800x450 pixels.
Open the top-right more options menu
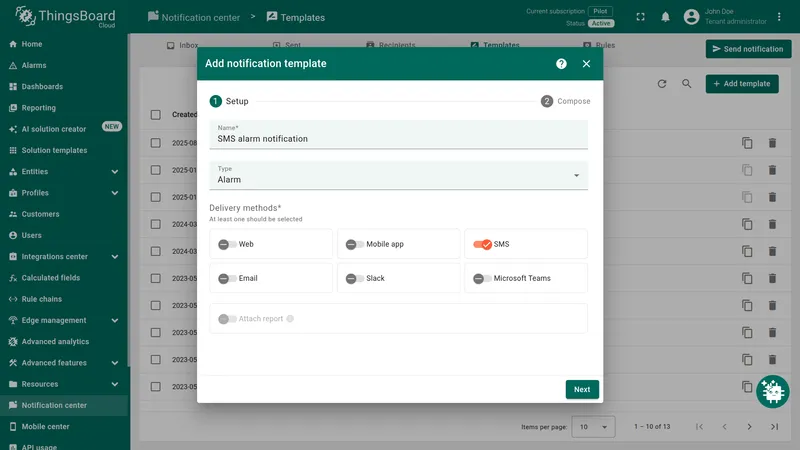[779, 17]
